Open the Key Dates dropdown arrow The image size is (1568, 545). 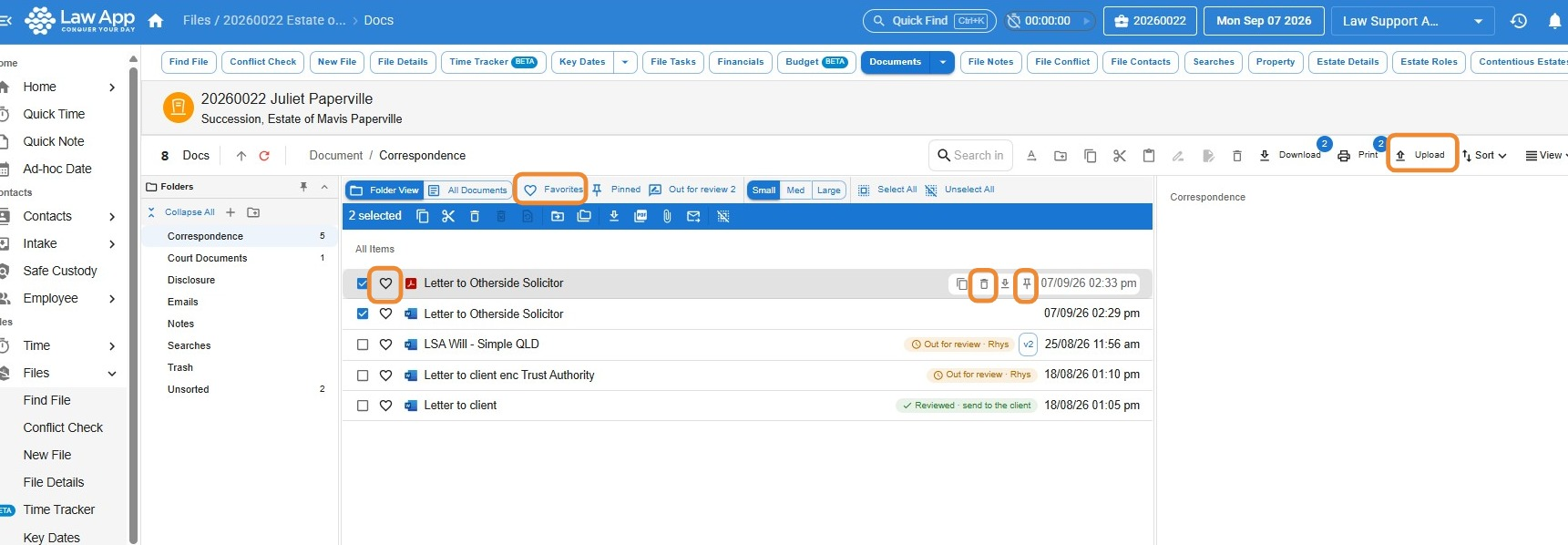625,62
